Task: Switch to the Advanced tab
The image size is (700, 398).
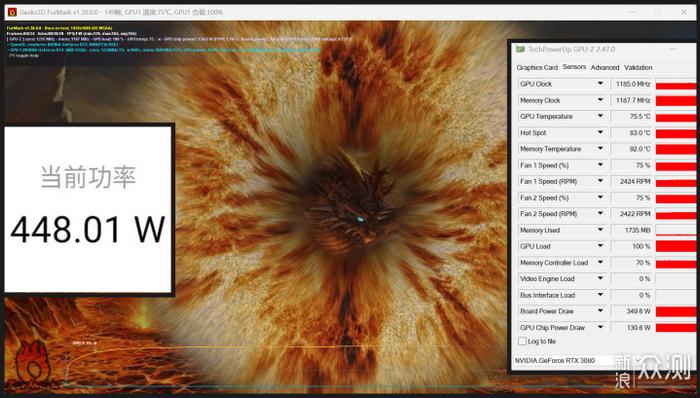Action: pos(605,67)
